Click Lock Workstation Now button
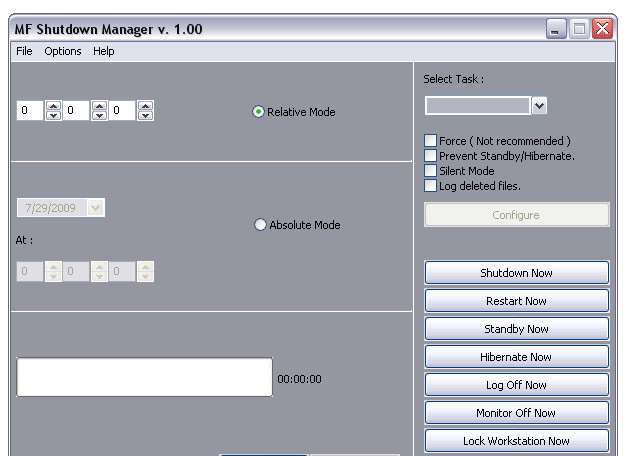 tap(516, 441)
